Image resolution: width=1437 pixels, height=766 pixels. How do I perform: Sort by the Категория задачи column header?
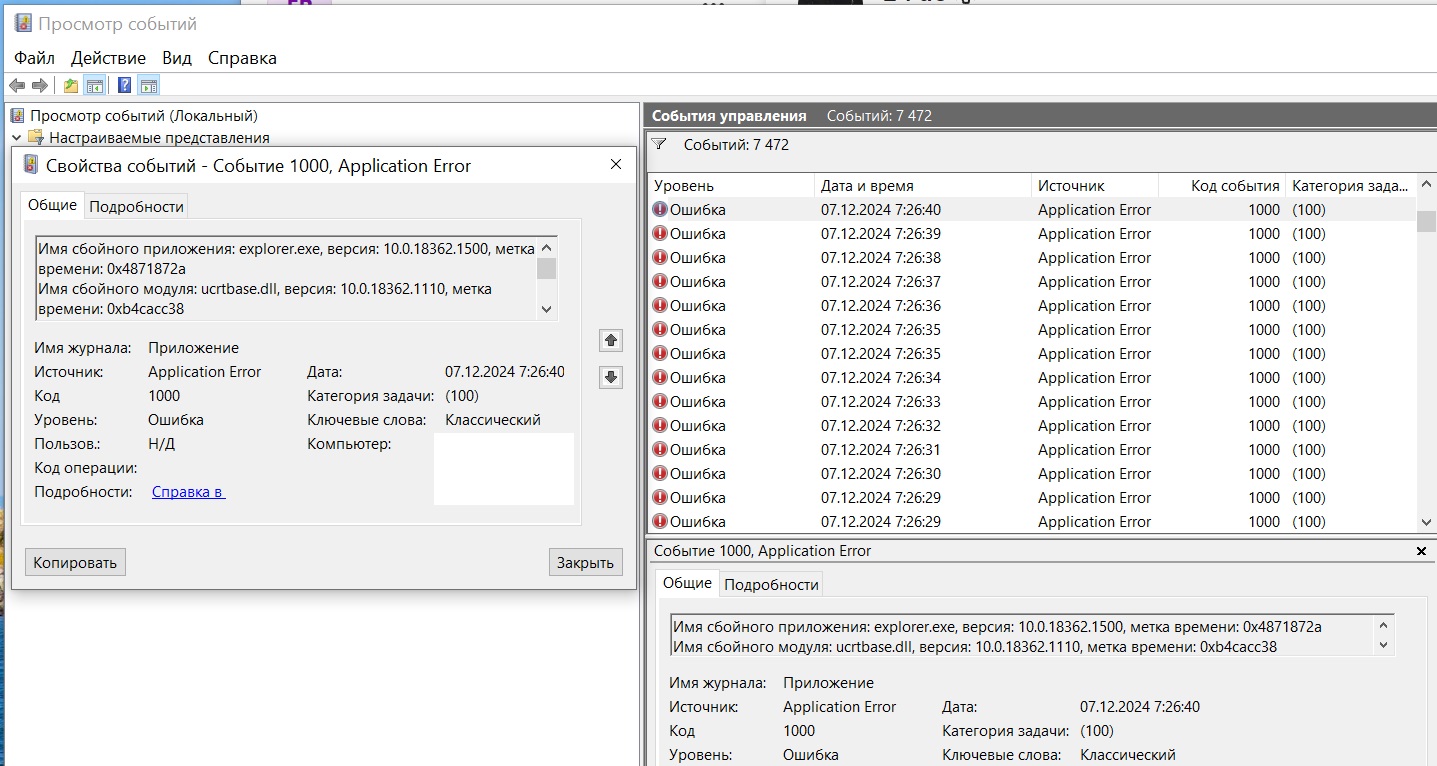1351,186
